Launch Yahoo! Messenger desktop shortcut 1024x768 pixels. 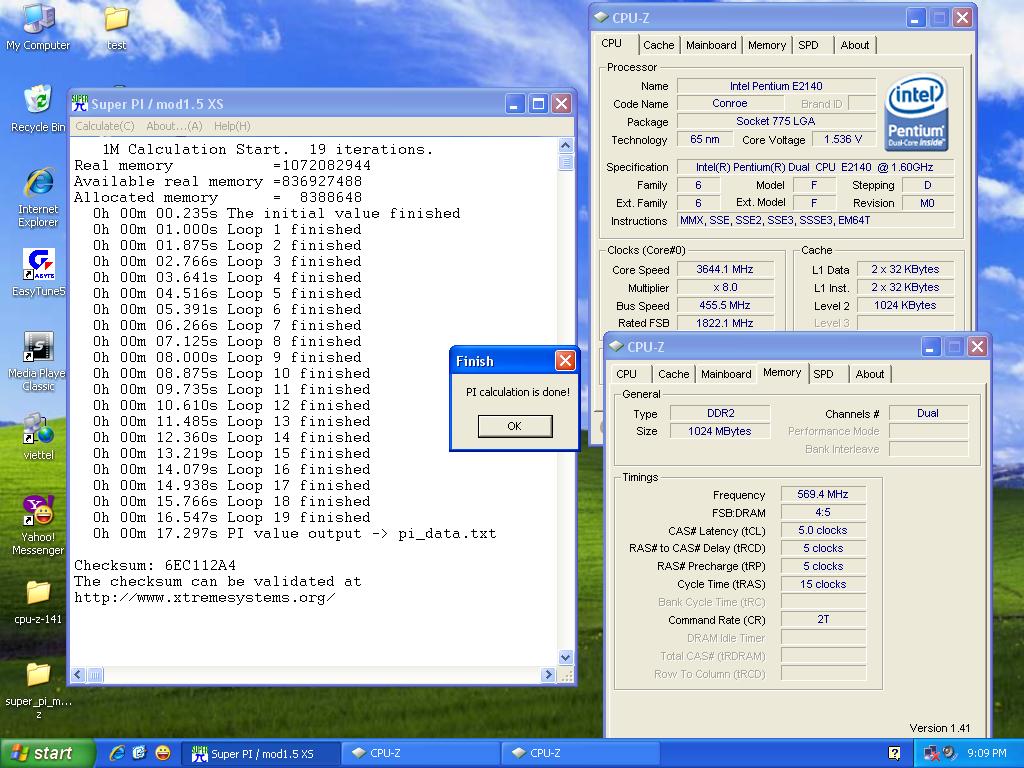point(38,526)
